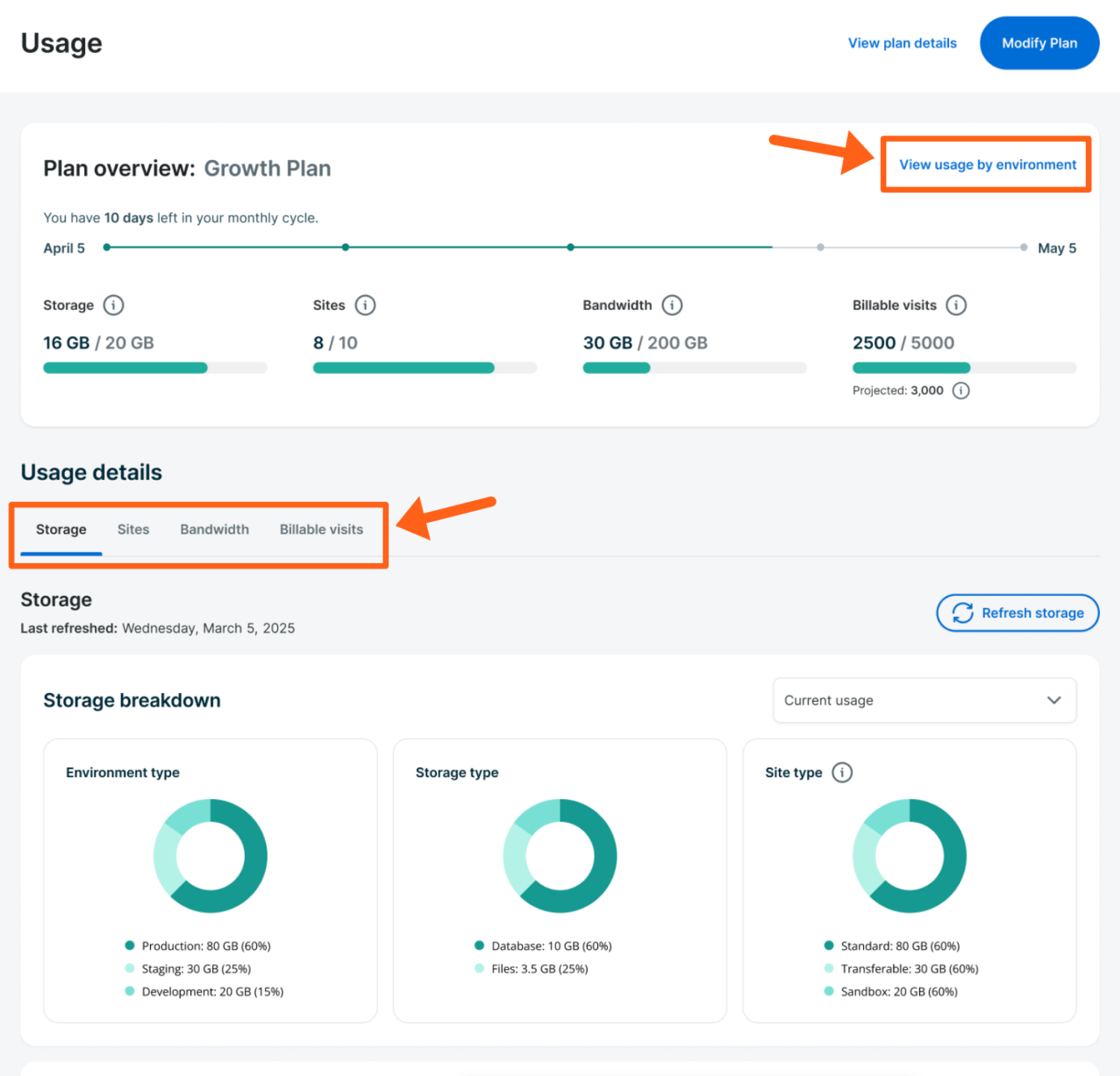
Task: Open the Storage usage details tab
Action: coord(61,529)
